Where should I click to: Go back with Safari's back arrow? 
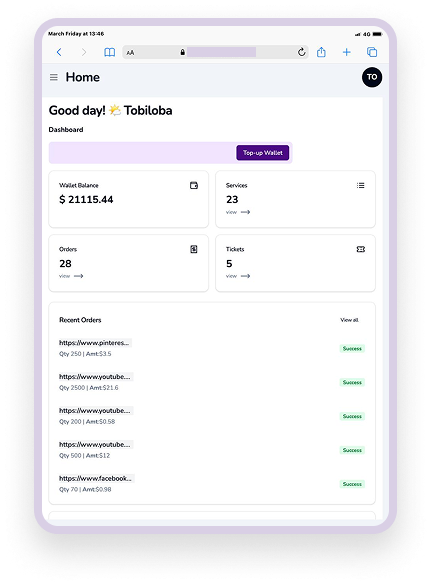(x=59, y=52)
